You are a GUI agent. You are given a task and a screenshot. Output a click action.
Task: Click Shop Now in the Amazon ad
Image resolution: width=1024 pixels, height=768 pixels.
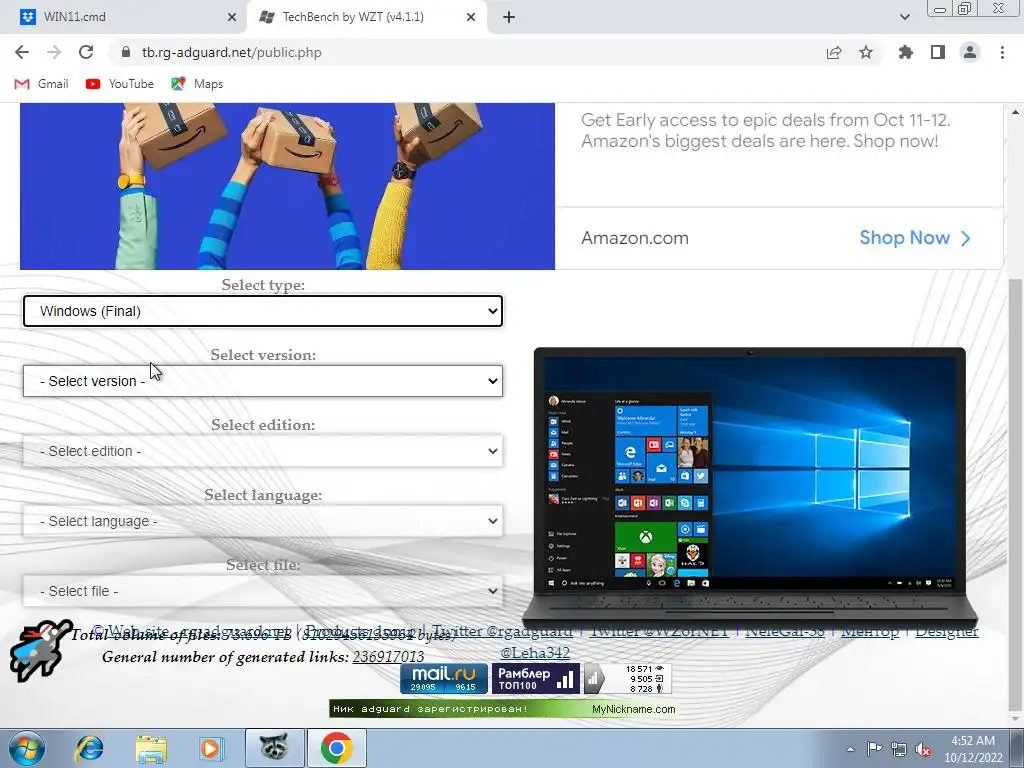click(914, 238)
